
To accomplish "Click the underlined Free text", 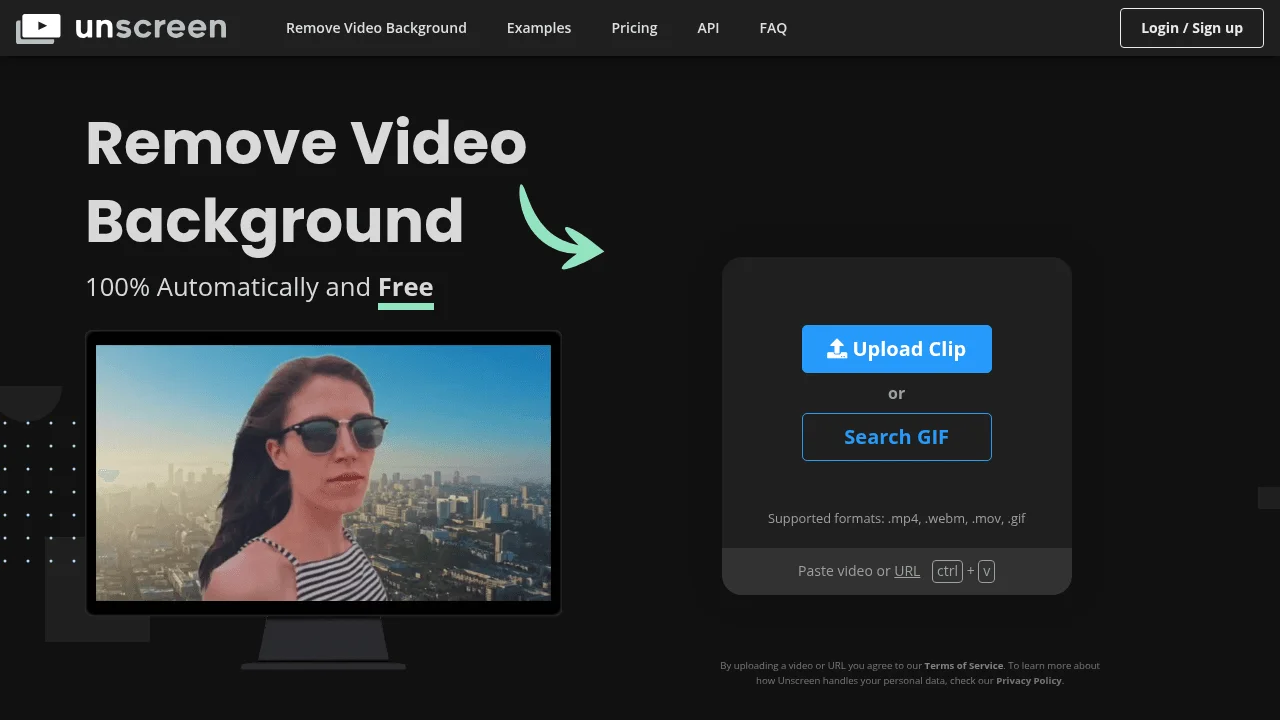I will (x=405, y=288).
